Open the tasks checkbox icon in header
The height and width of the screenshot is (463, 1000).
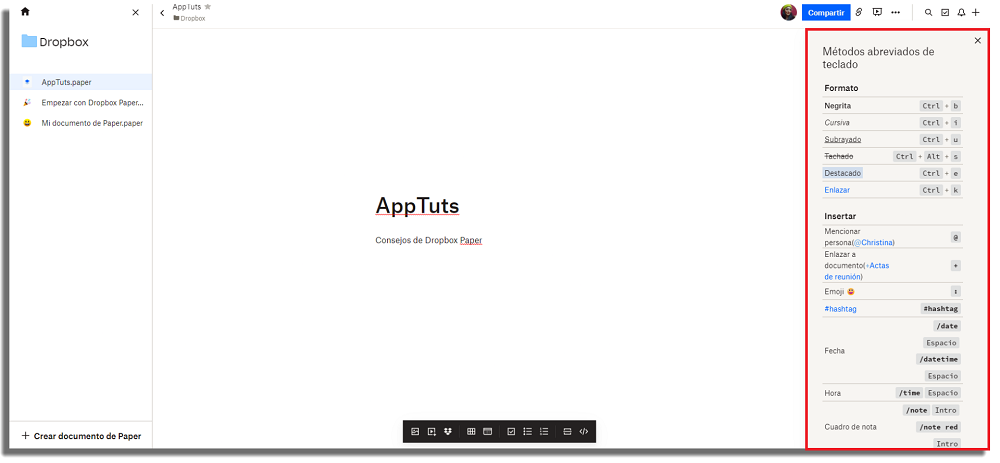click(945, 12)
